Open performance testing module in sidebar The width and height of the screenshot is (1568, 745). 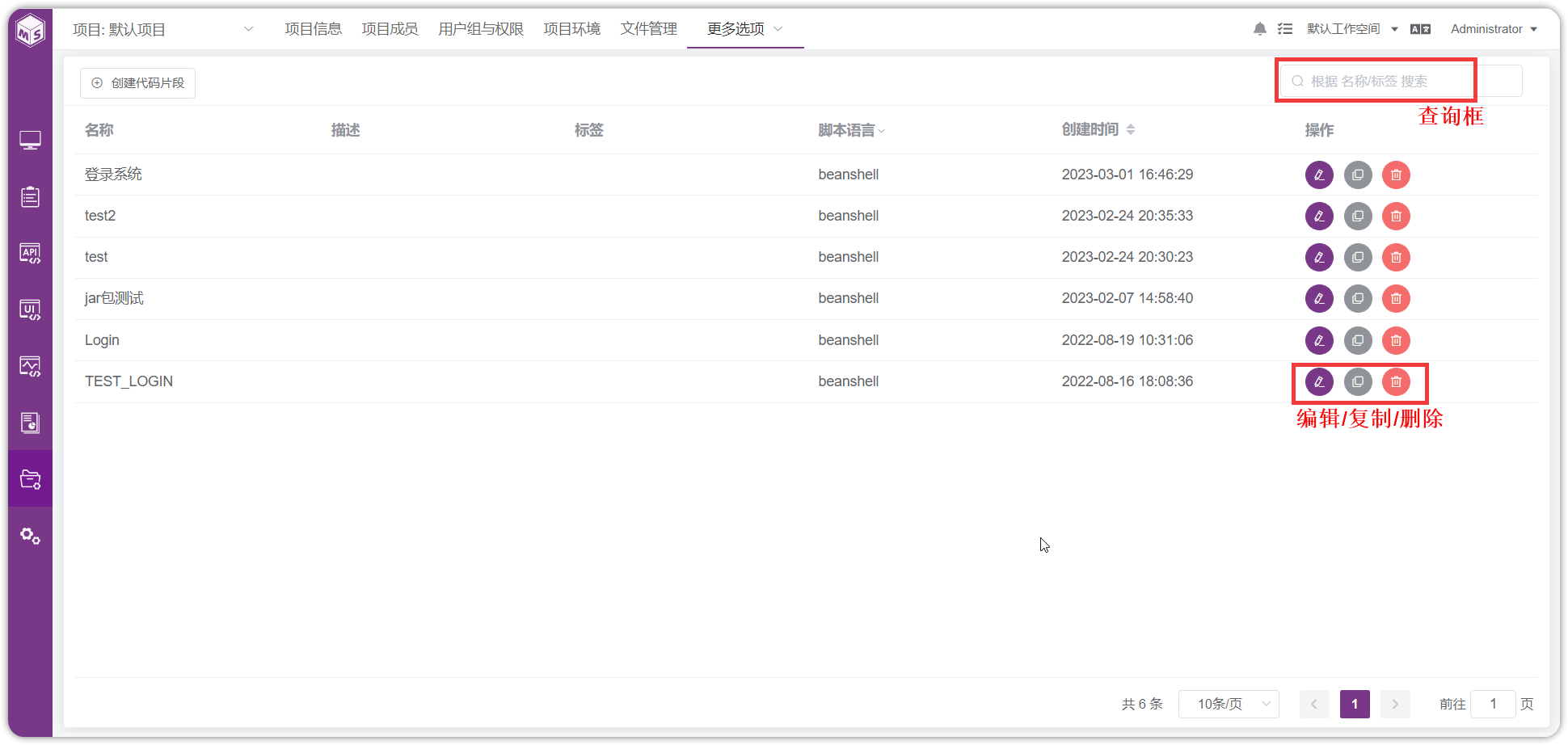(x=30, y=367)
